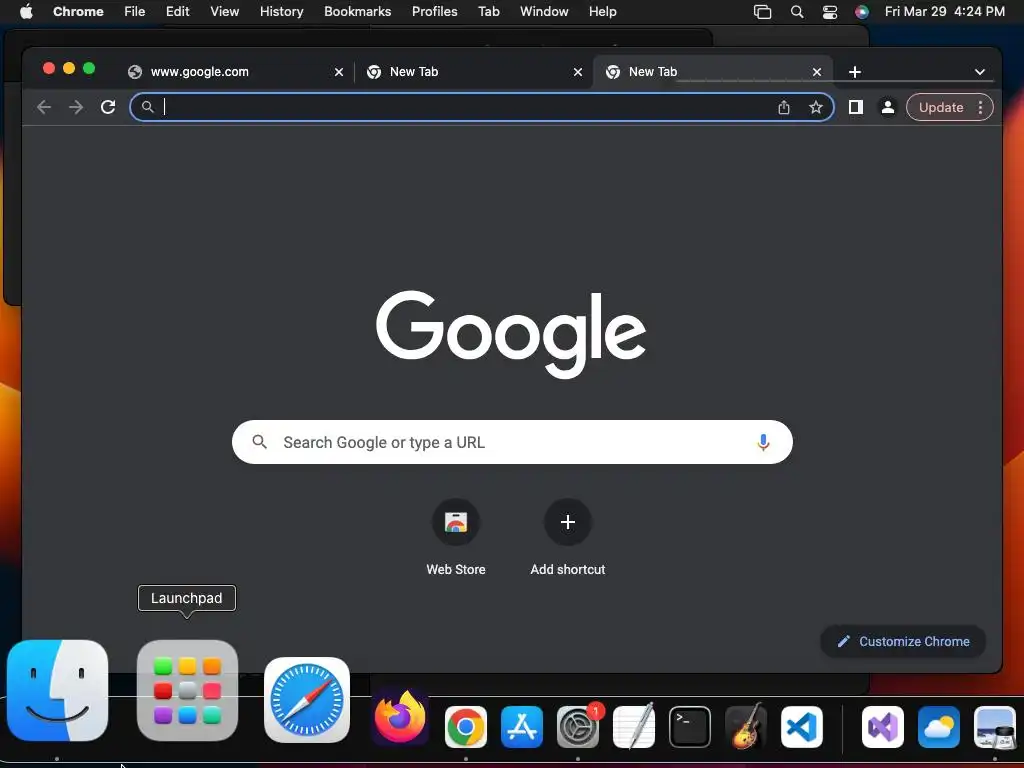The width and height of the screenshot is (1024, 768).
Task: Open Control Center in the menu bar
Action: (829, 12)
